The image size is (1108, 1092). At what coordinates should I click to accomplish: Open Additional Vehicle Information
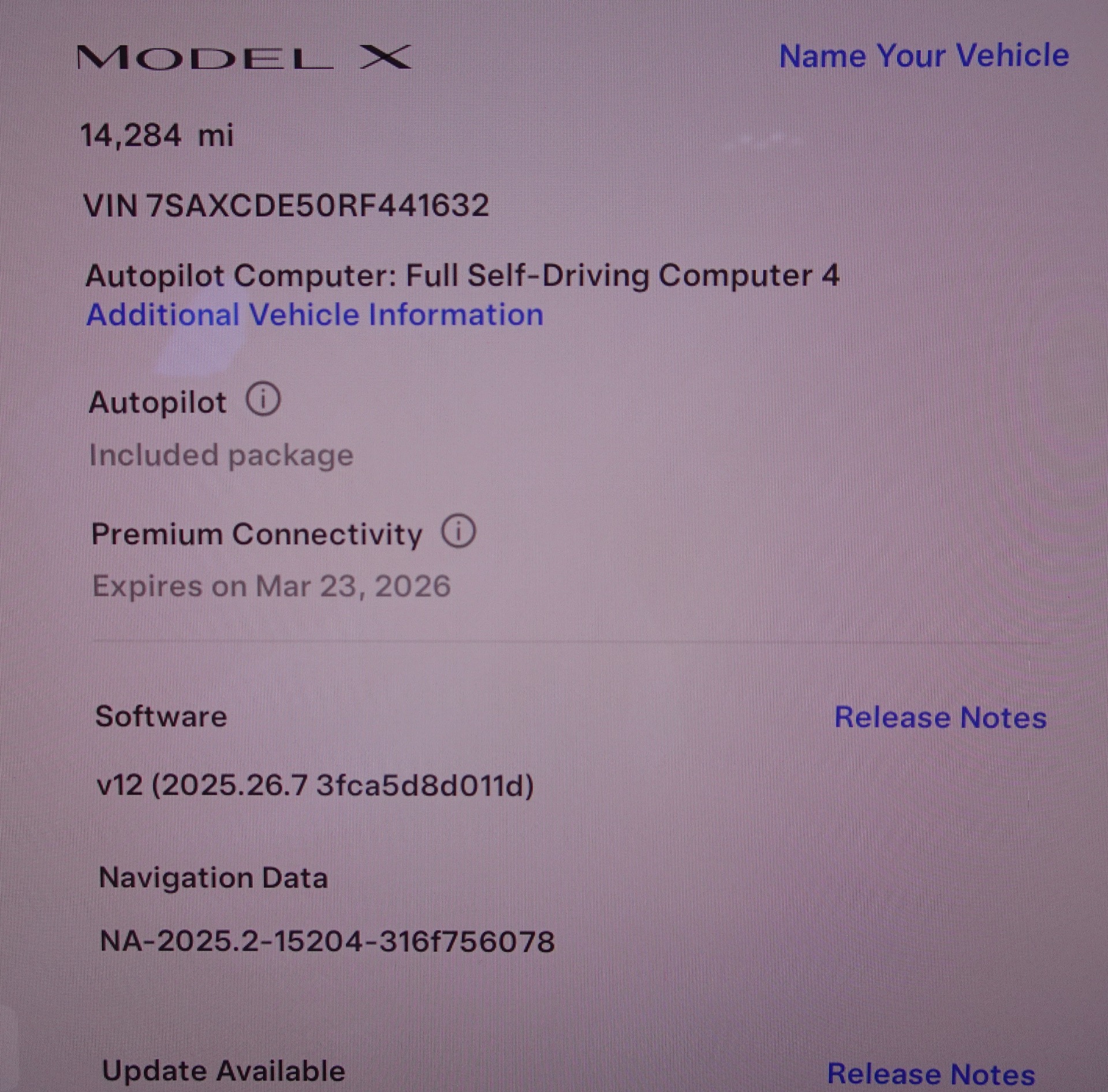click(x=315, y=315)
